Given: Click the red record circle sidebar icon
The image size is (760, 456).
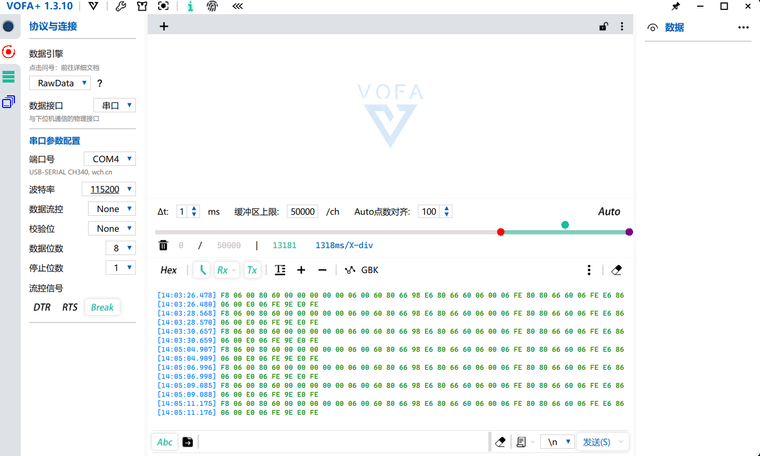Looking at the screenshot, I should click(x=8, y=51).
